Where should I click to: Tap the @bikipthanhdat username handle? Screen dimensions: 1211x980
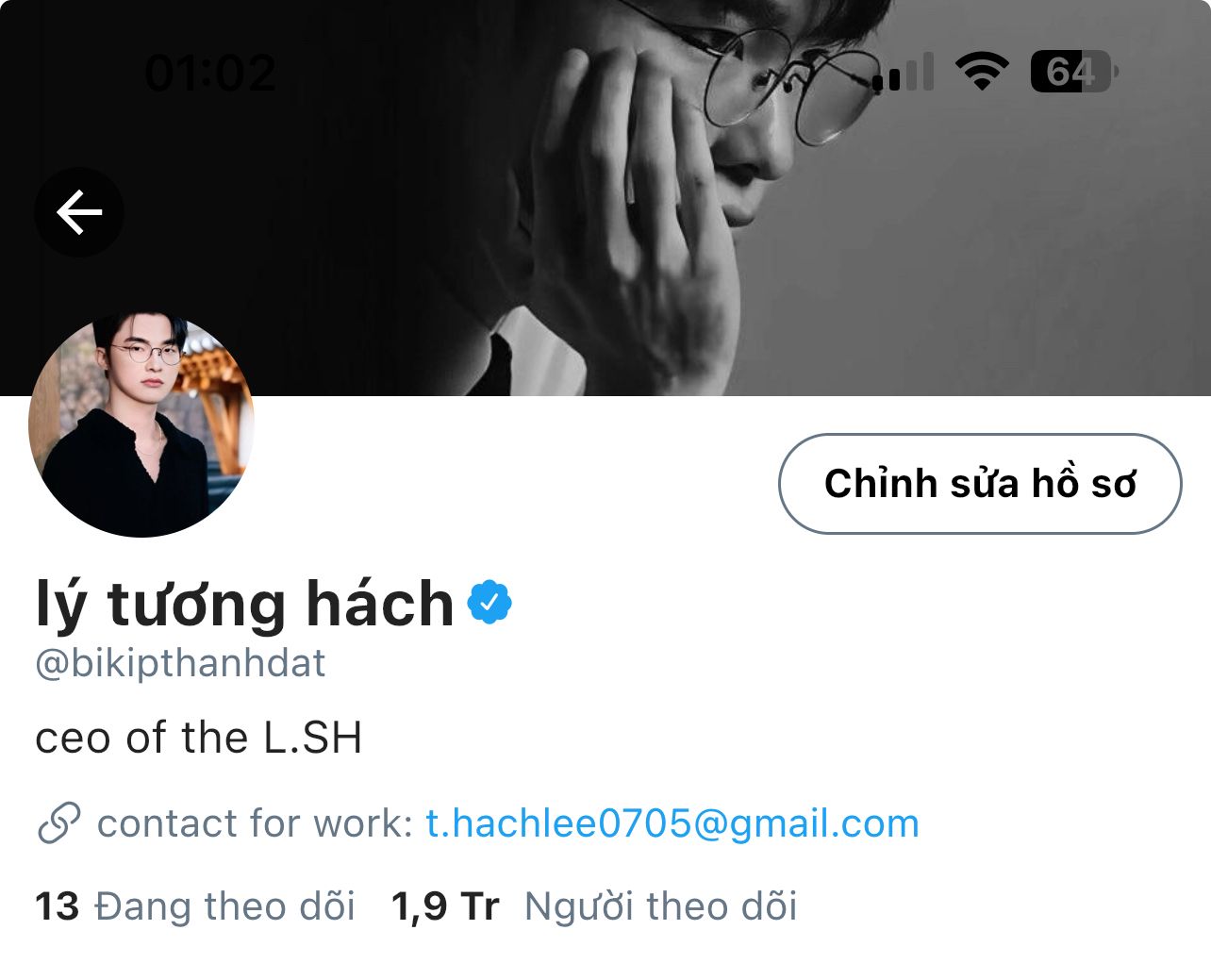[x=180, y=664]
